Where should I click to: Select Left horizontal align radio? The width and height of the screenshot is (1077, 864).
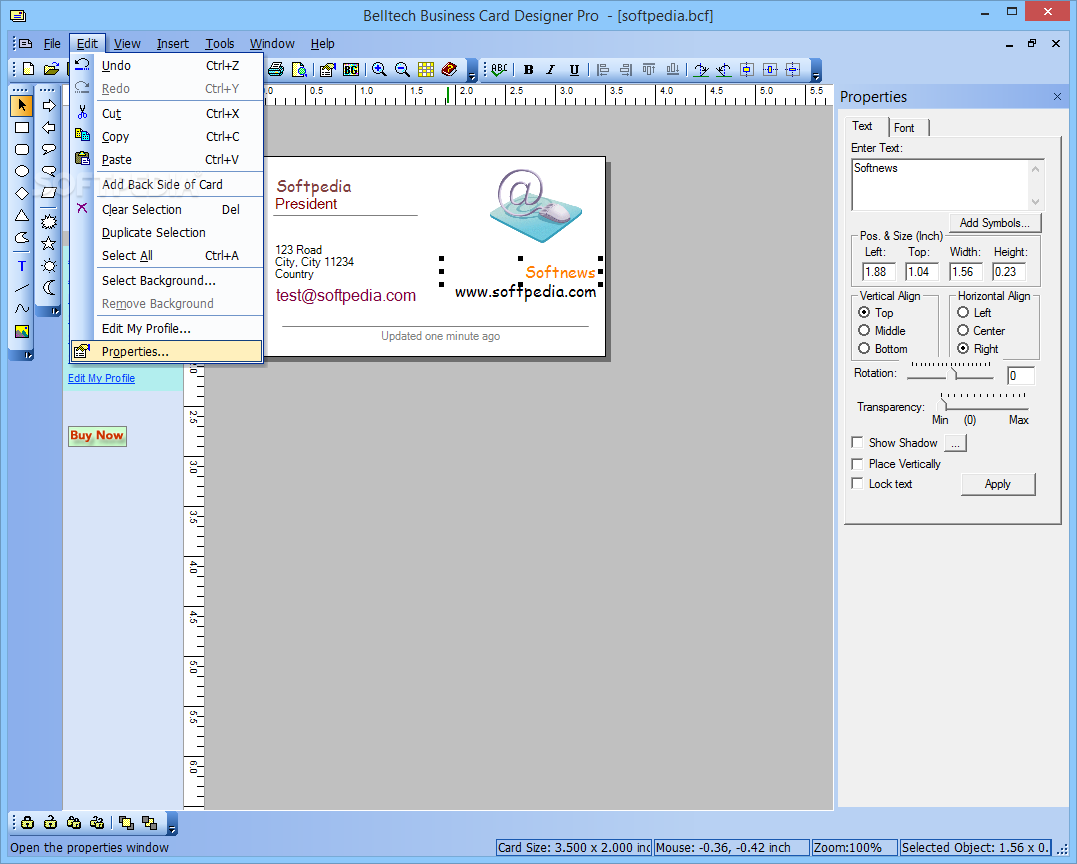point(963,312)
